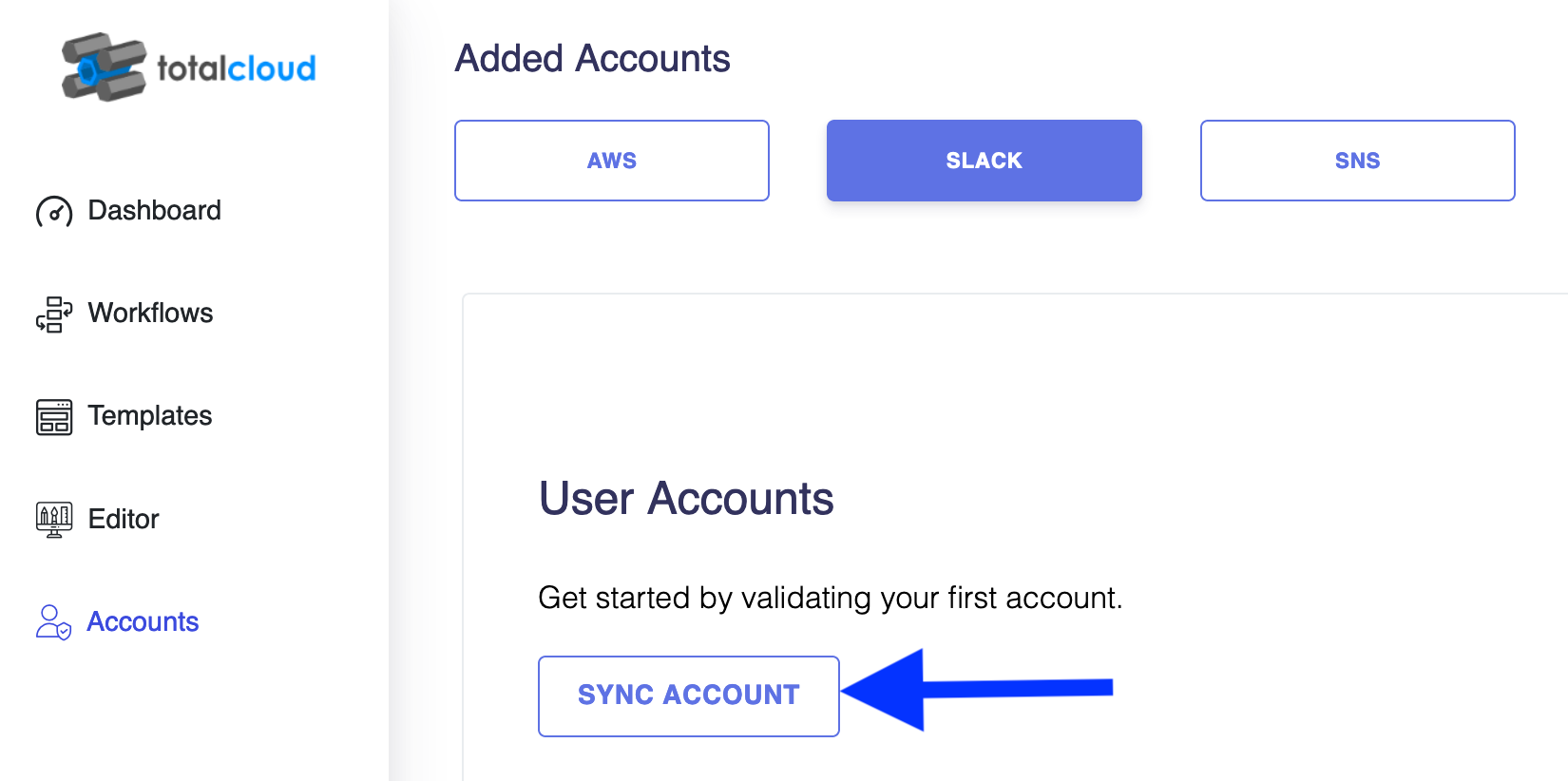Switch to the SNS accounts tab
This screenshot has height=781, width=1568.
pos(1358,161)
